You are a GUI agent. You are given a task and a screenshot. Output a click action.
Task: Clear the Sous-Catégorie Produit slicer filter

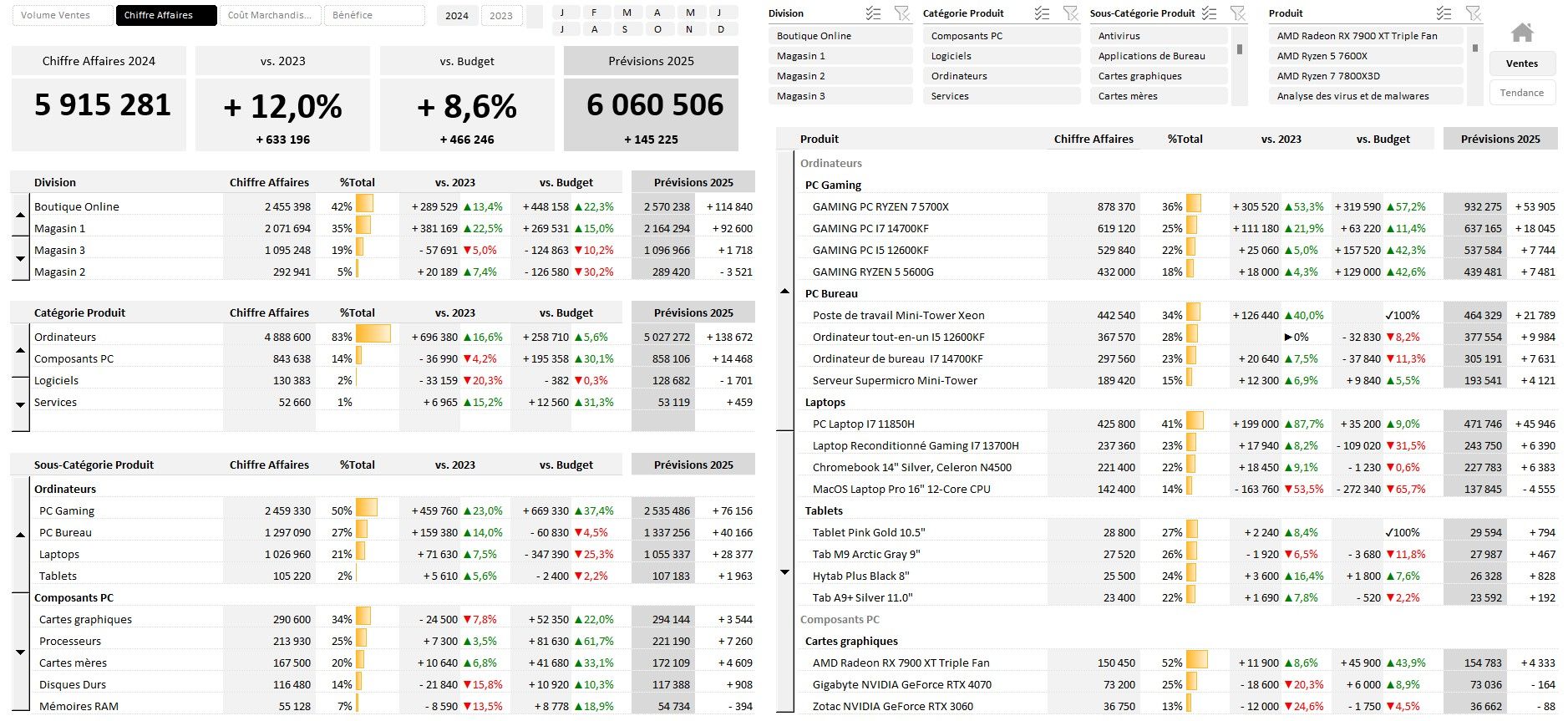[x=1238, y=13]
